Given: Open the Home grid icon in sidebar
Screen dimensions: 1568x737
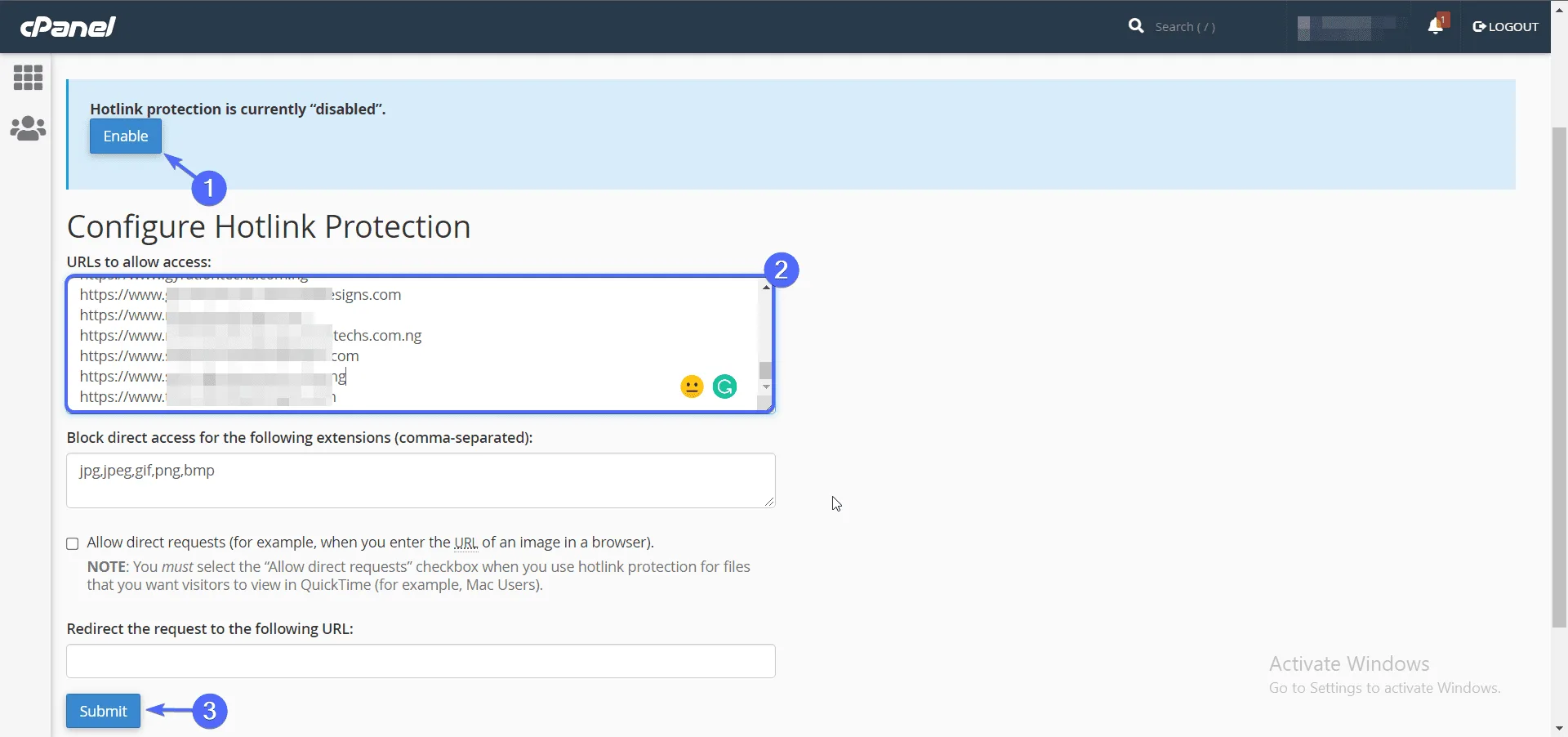Looking at the screenshot, I should 28,78.
